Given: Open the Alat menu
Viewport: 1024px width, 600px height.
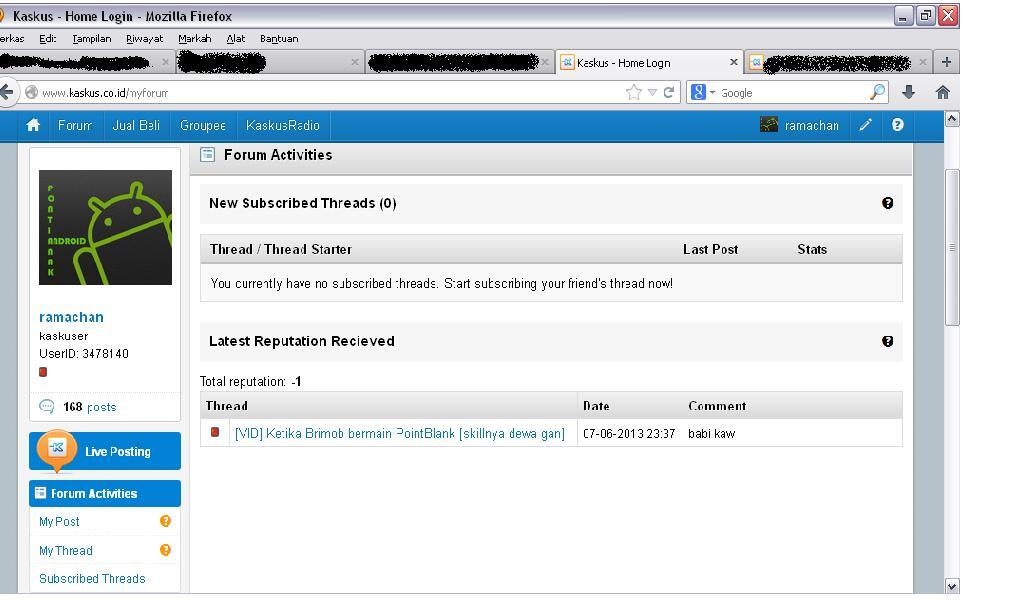Looking at the screenshot, I should pyautogui.click(x=236, y=39).
